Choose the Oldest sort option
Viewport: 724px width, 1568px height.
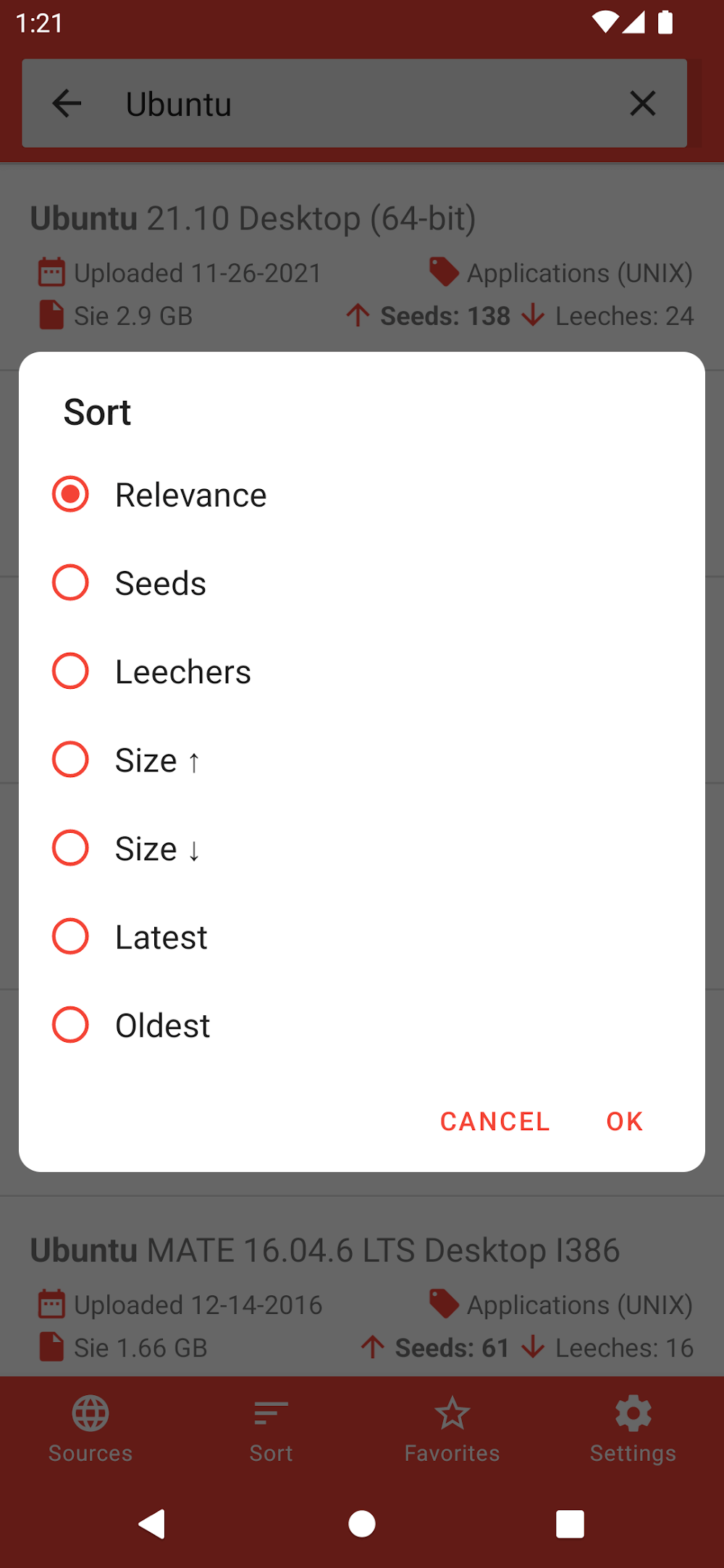71,1025
